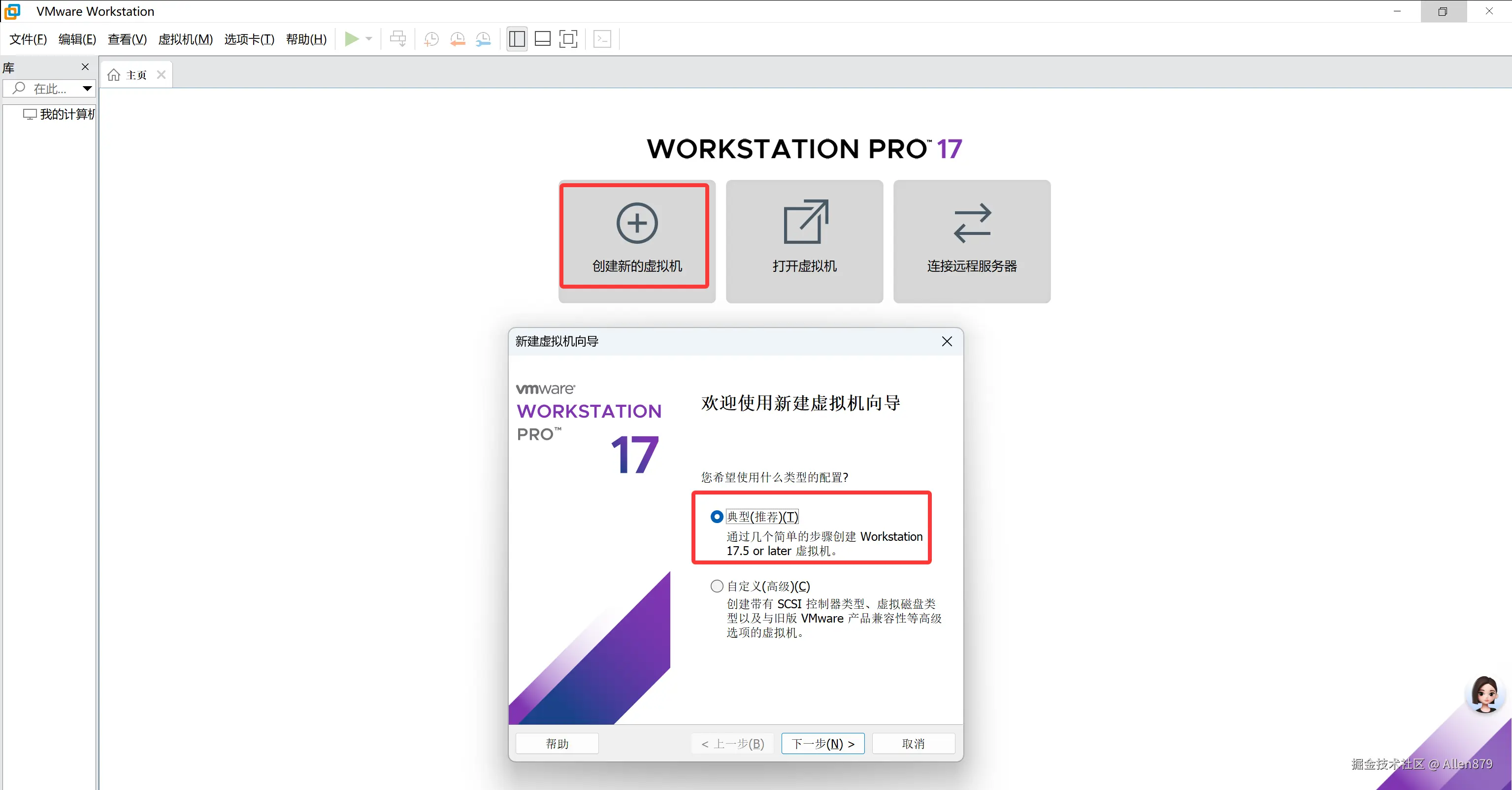The width and height of the screenshot is (1512, 790).
Task: Select 我的计算机 in library tree
Action: (x=66, y=114)
